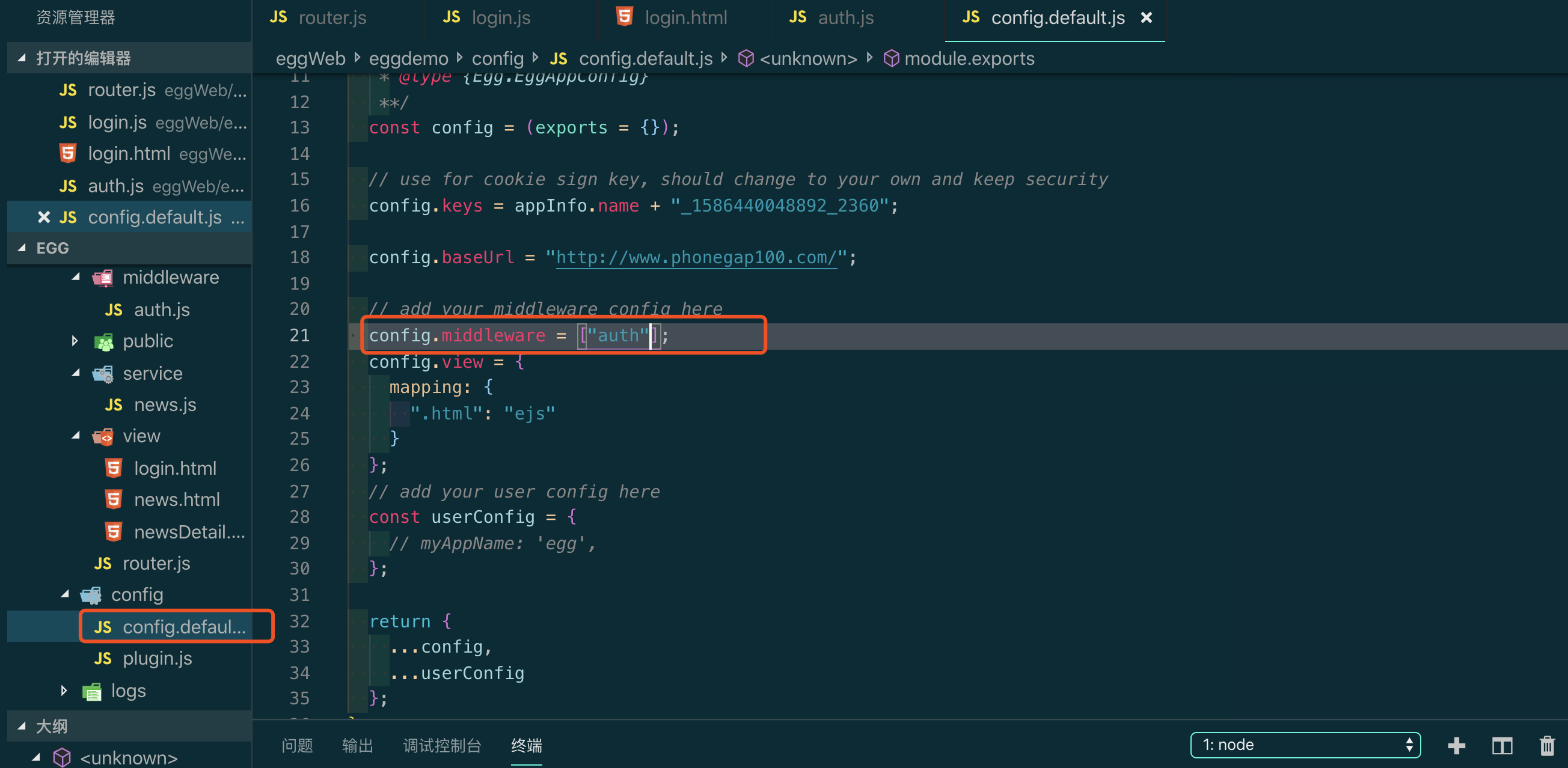
Task: Switch to the debug console panel tab
Action: click(x=442, y=745)
